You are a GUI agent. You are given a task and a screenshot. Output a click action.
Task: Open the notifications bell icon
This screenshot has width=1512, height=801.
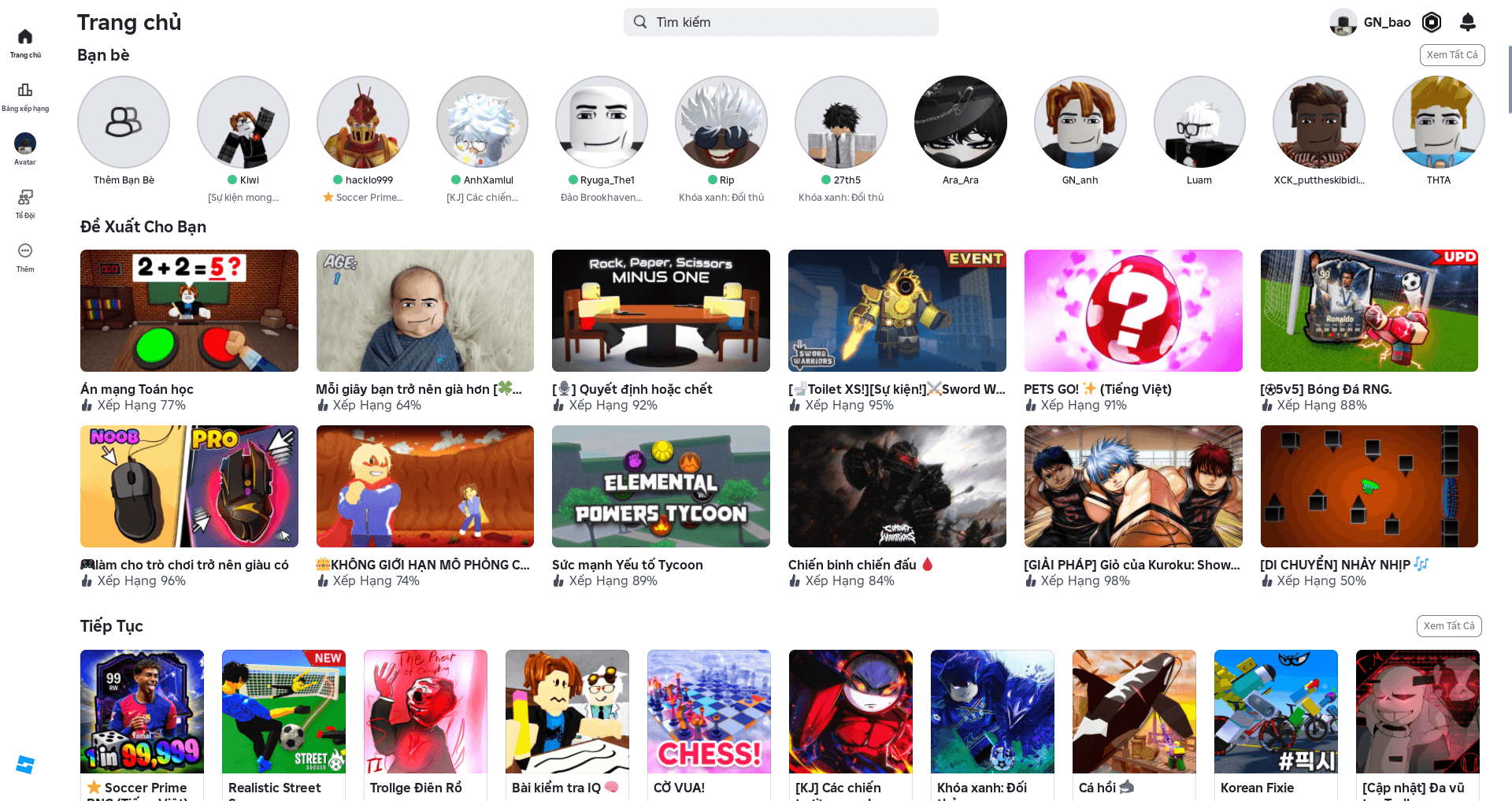click(x=1467, y=22)
